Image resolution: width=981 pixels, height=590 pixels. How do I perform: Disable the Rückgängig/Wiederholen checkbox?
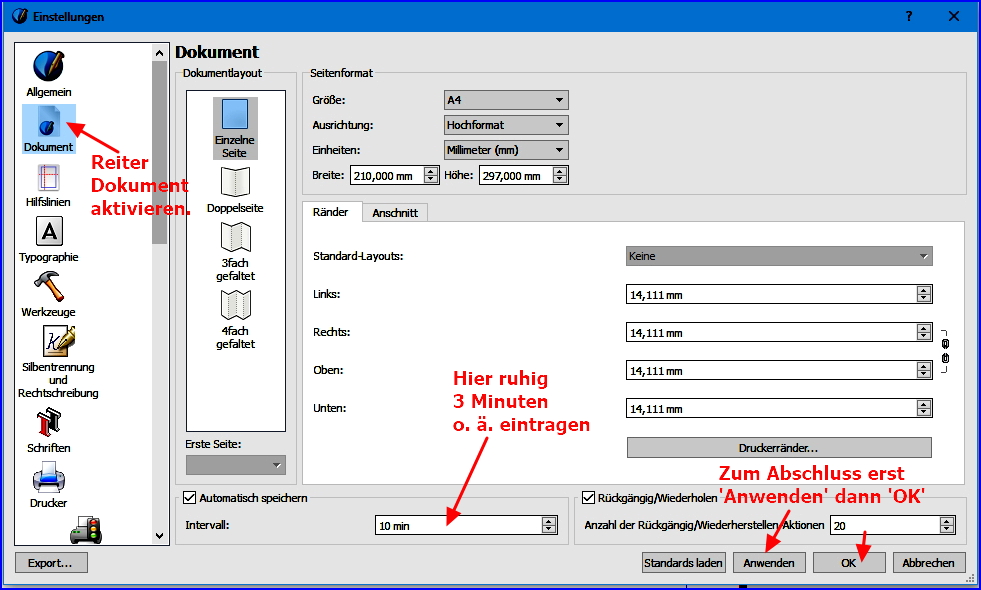pos(588,497)
